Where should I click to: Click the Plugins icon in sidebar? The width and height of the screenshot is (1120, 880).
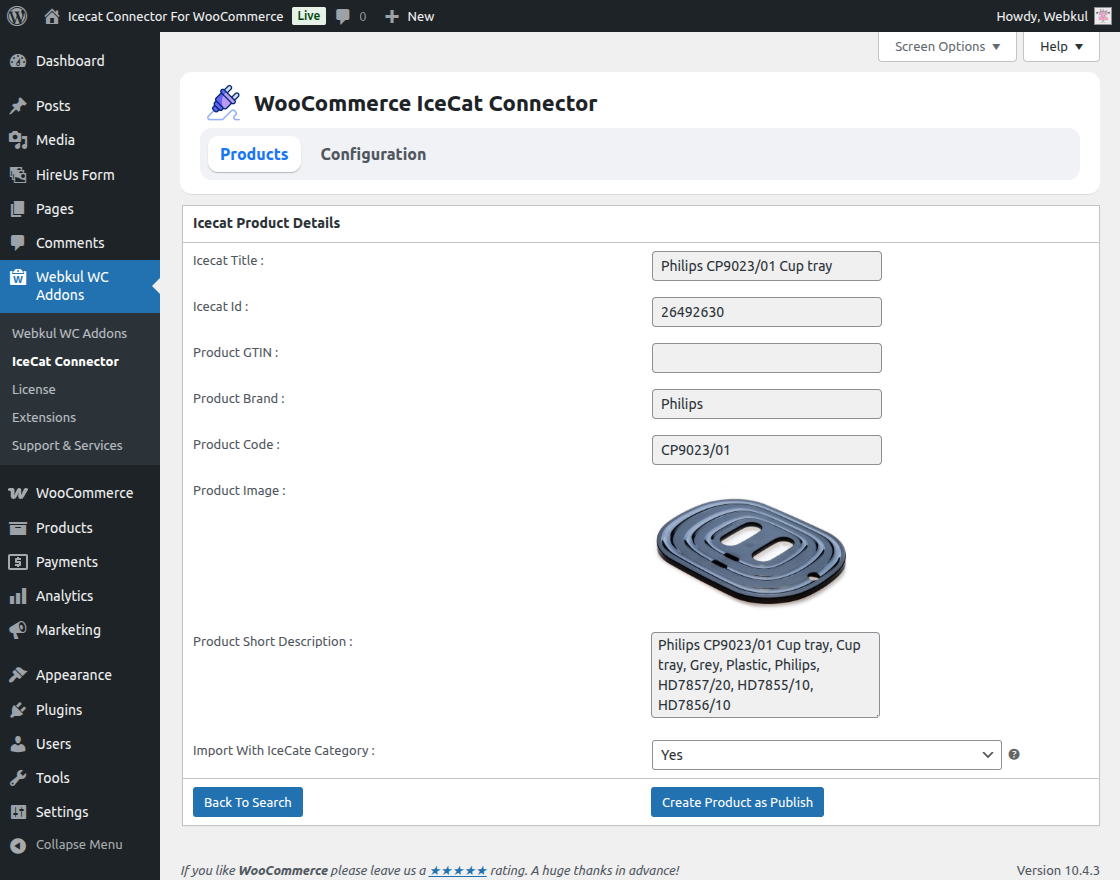coord(18,710)
